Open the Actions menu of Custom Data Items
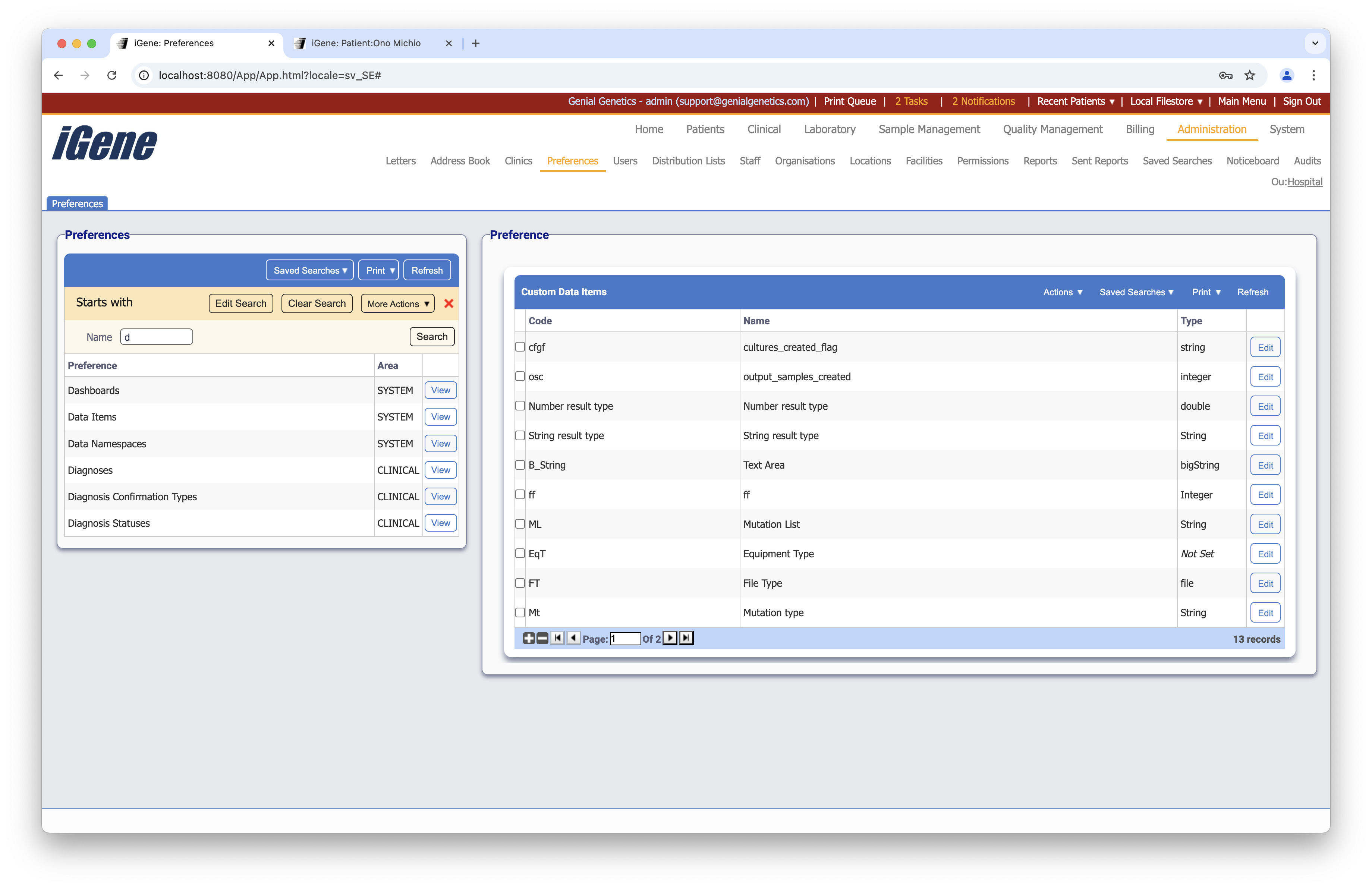 (1063, 292)
